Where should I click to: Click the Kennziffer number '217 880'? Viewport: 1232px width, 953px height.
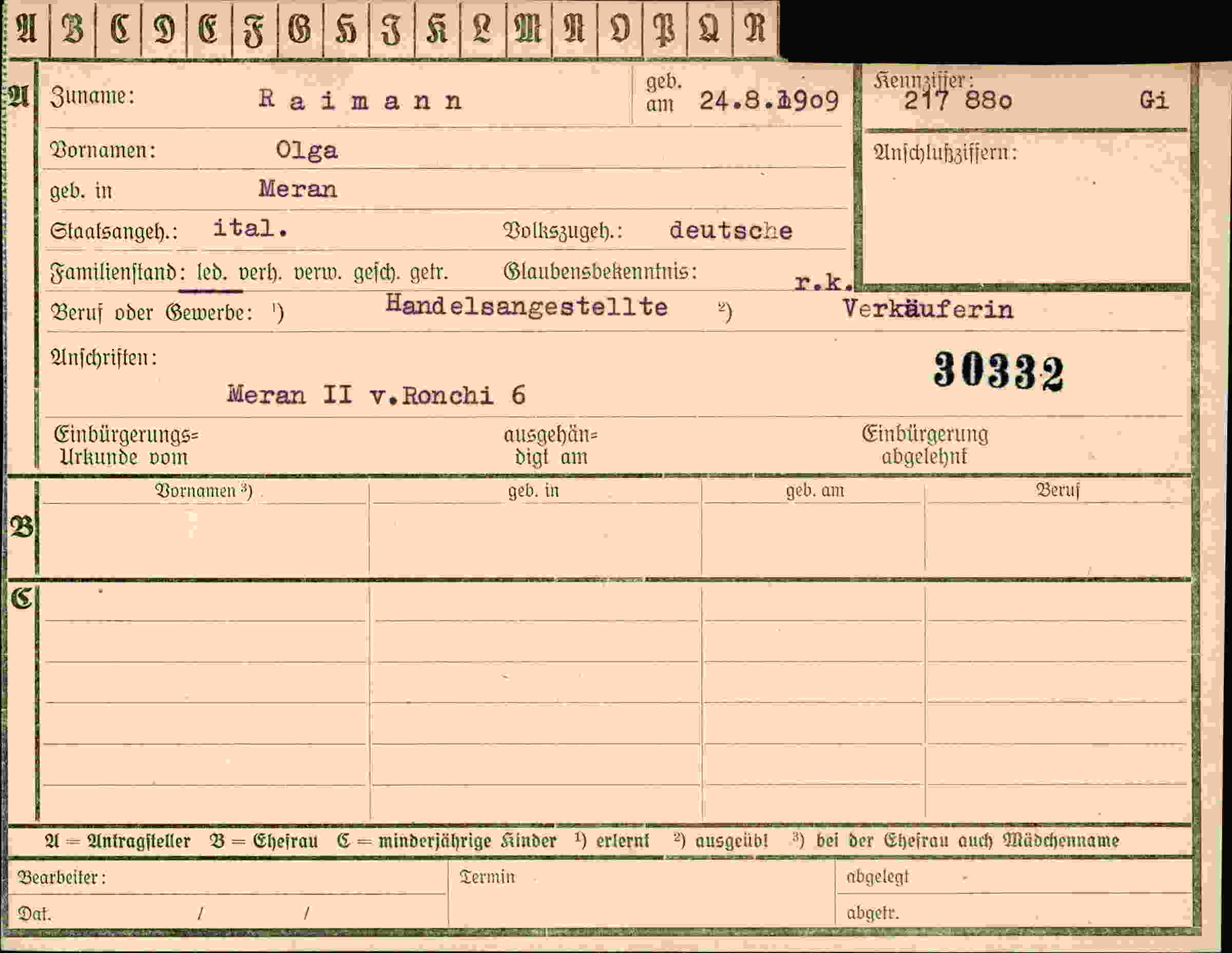click(958, 101)
